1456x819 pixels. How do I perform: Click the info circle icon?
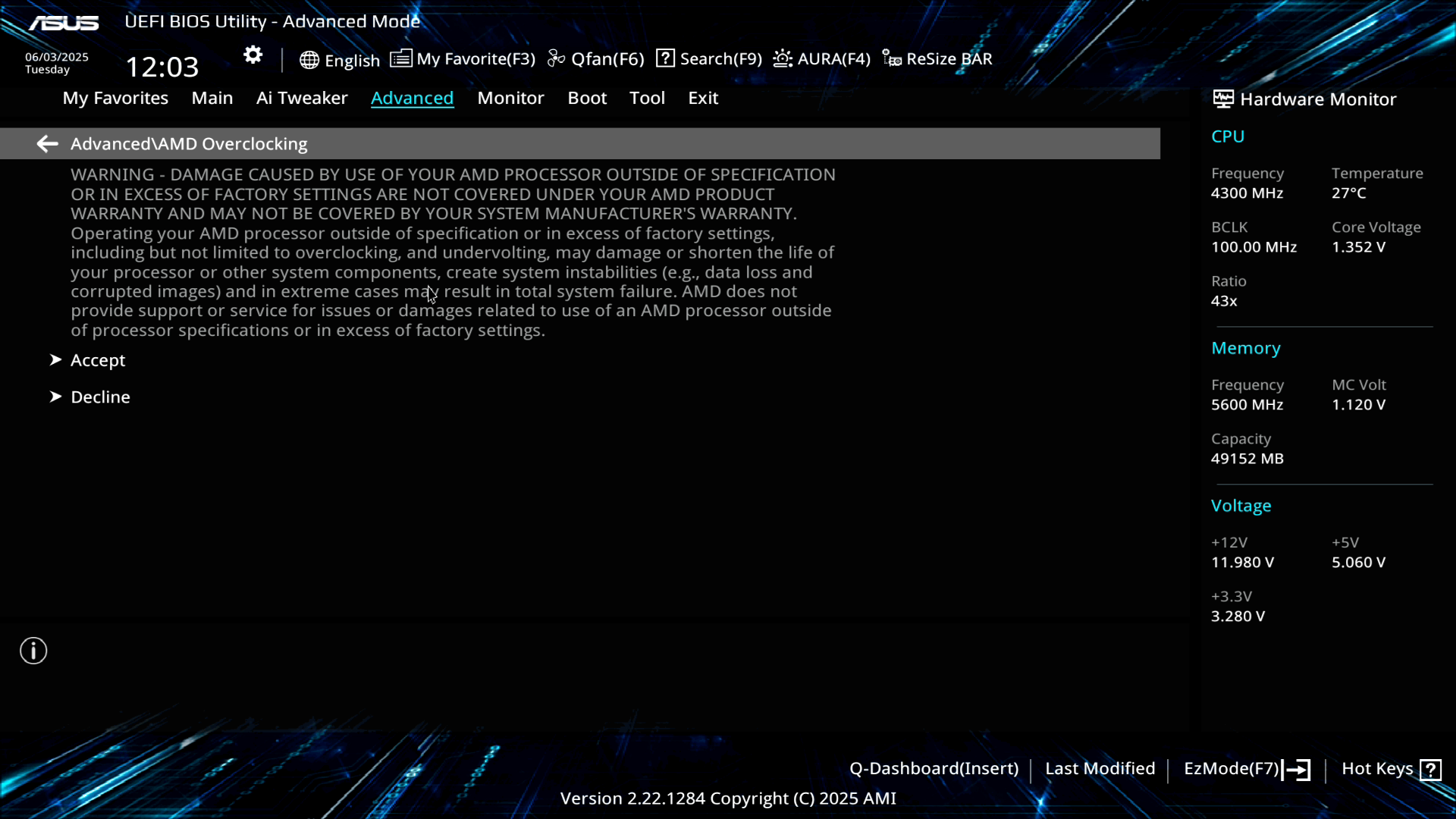click(33, 651)
